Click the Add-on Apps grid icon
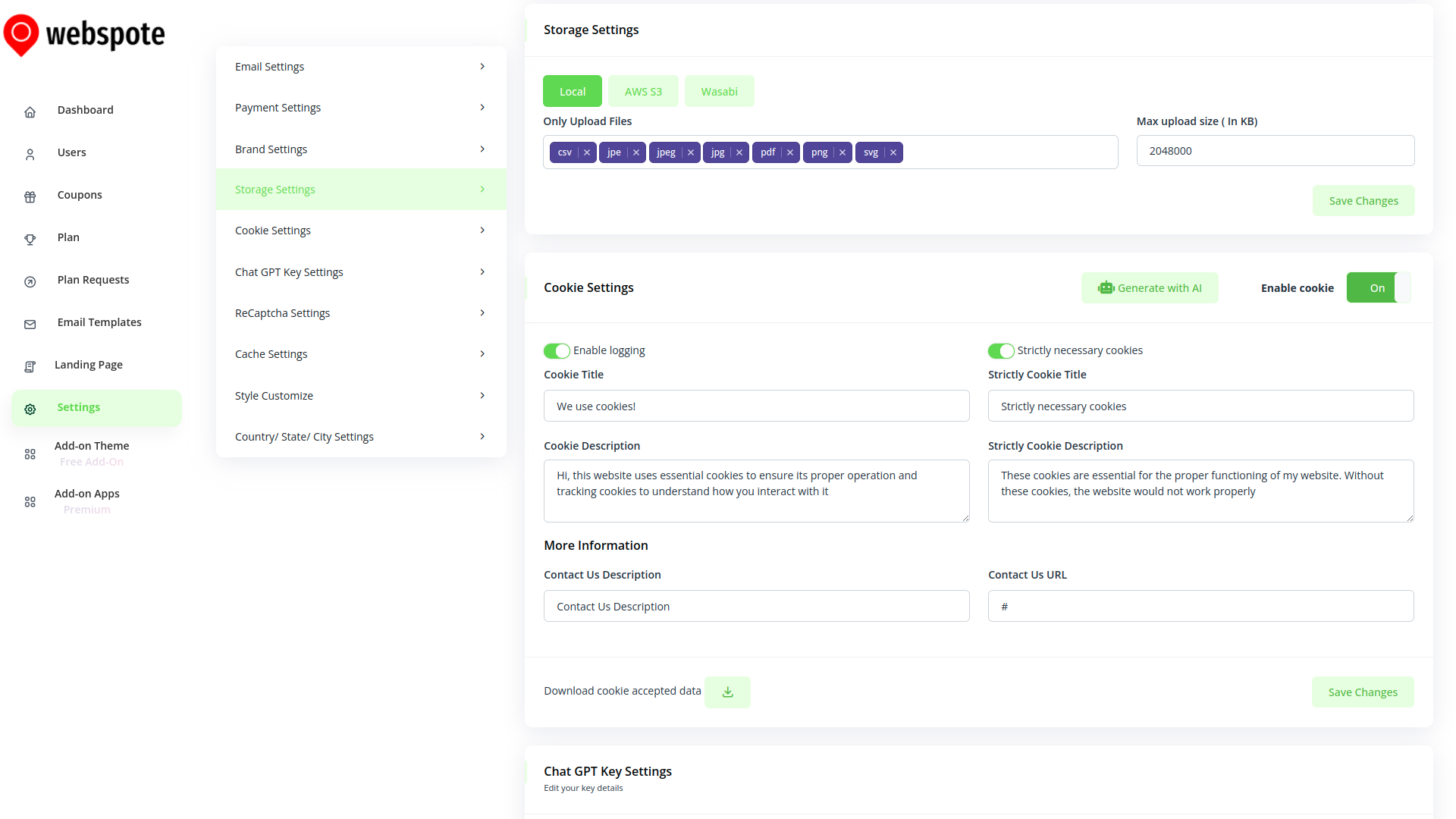The width and height of the screenshot is (1456, 819). coord(30,502)
